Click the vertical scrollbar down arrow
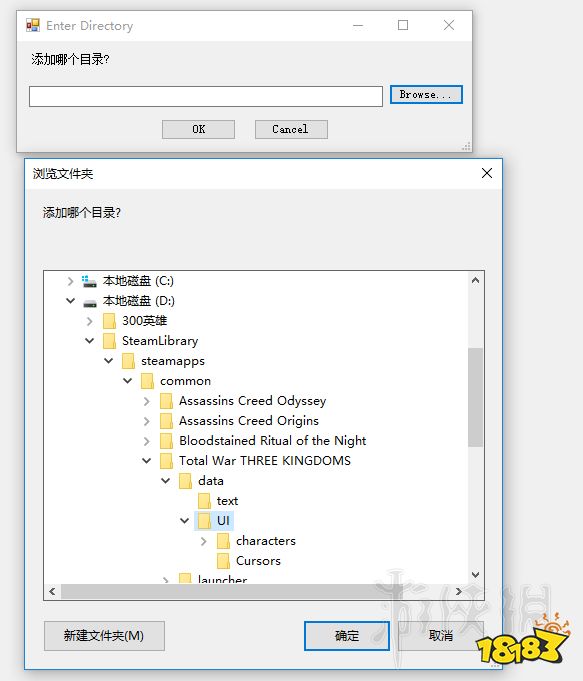Screen dimensions: 583x681 pos(476,575)
